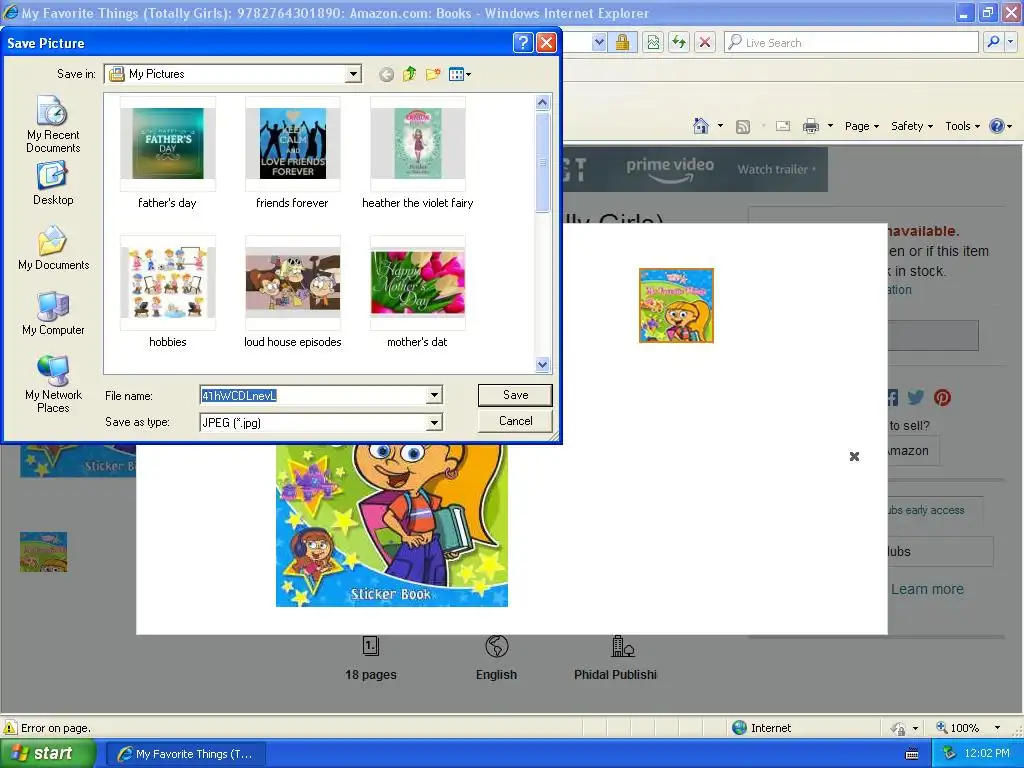1024x768 pixels.
Task: Create a new folder in Save dialog
Action: pyautogui.click(x=432, y=74)
